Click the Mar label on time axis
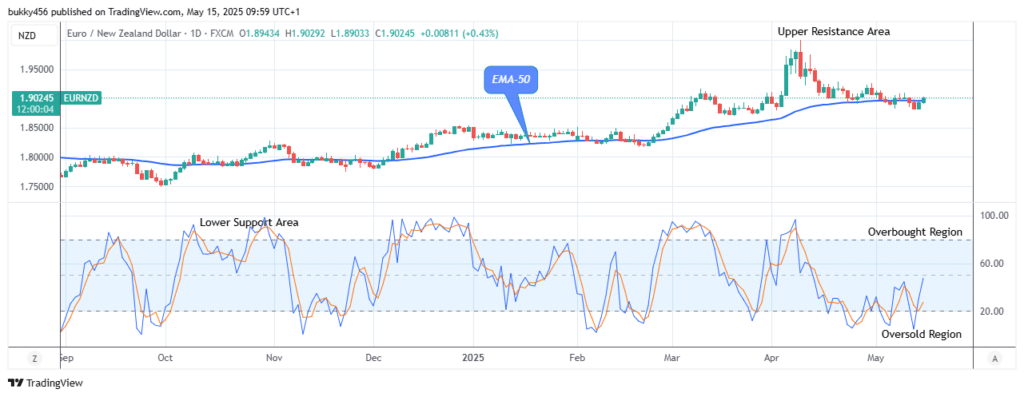 coord(672,358)
